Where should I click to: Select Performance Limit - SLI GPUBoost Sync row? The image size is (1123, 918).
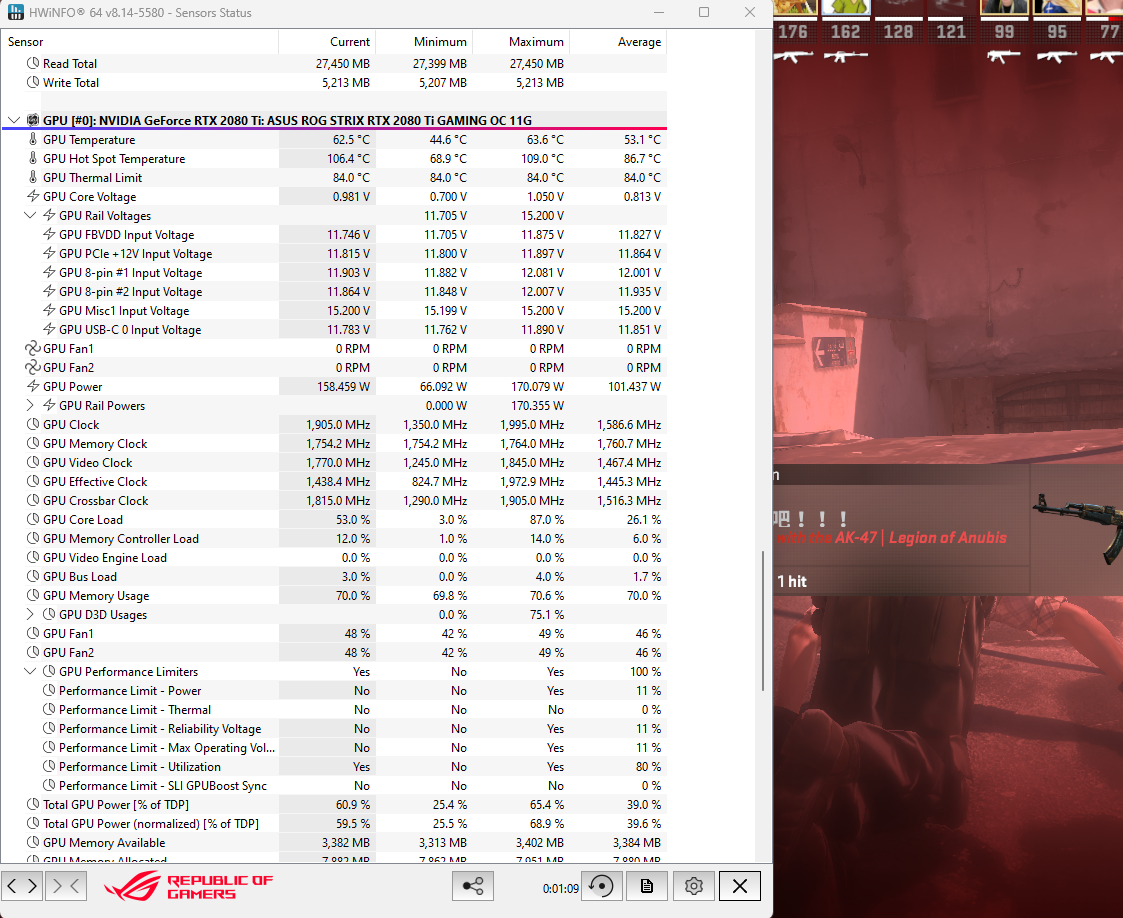click(x=334, y=786)
